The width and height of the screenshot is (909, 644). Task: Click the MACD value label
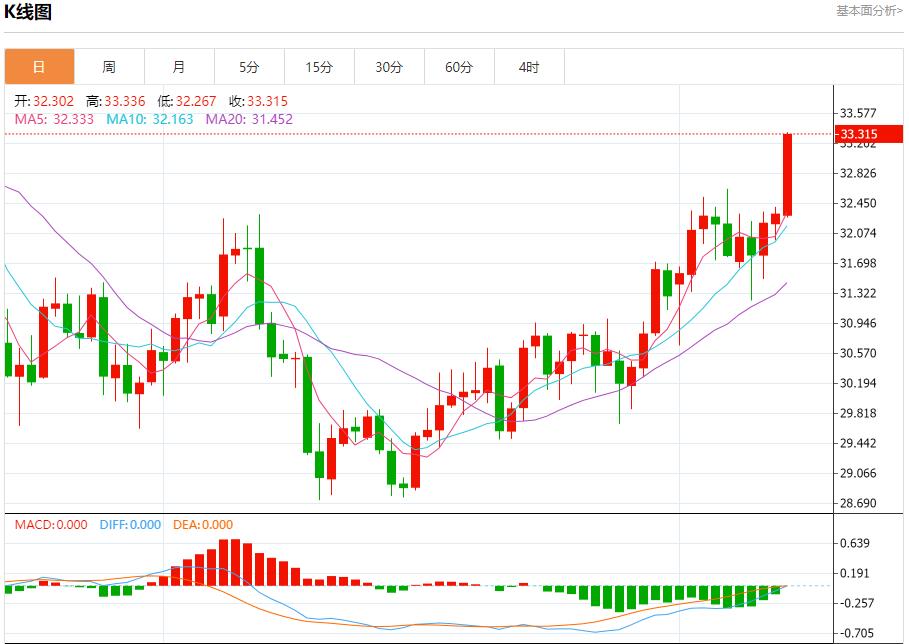(50, 525)
